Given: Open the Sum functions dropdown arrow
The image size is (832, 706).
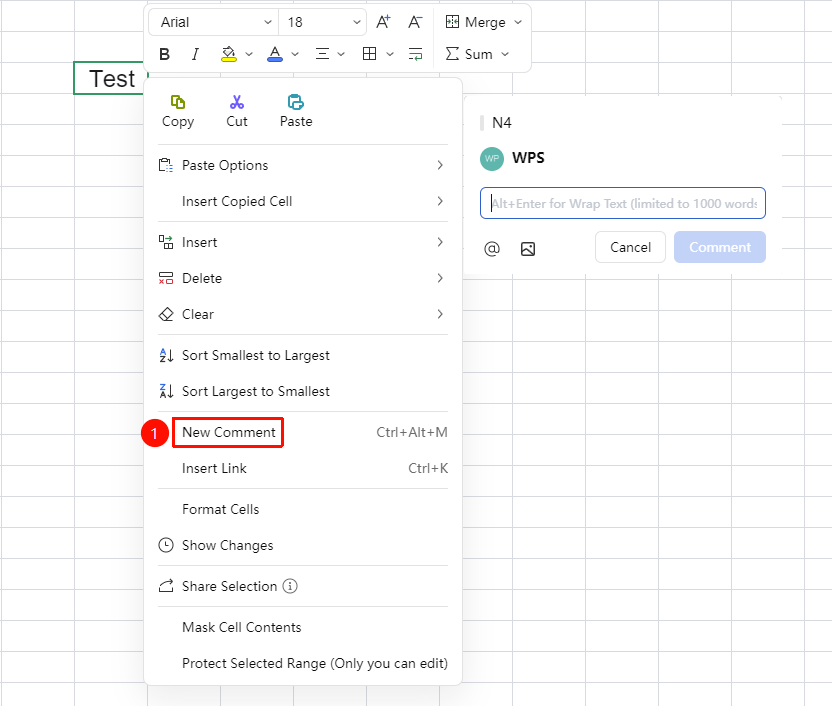Looking at the screenshot, I should [x=505, y=54].
